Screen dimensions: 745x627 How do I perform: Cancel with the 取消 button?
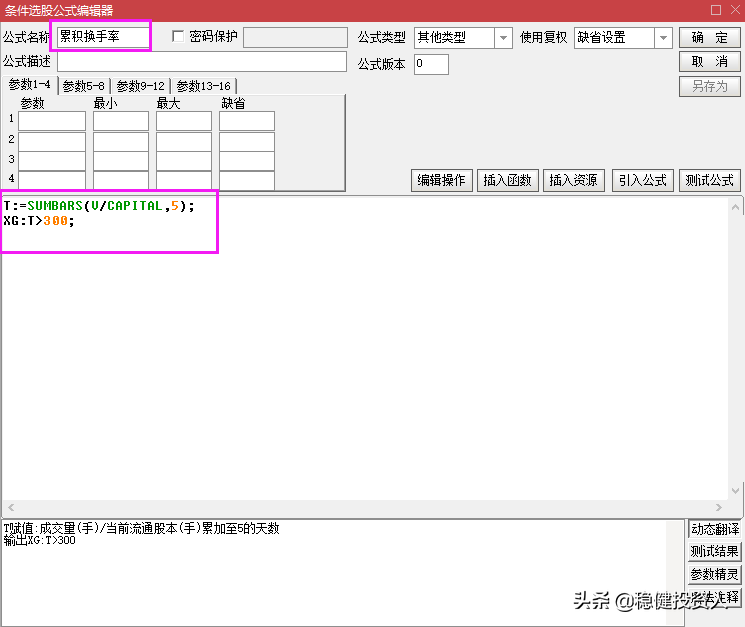709,62
